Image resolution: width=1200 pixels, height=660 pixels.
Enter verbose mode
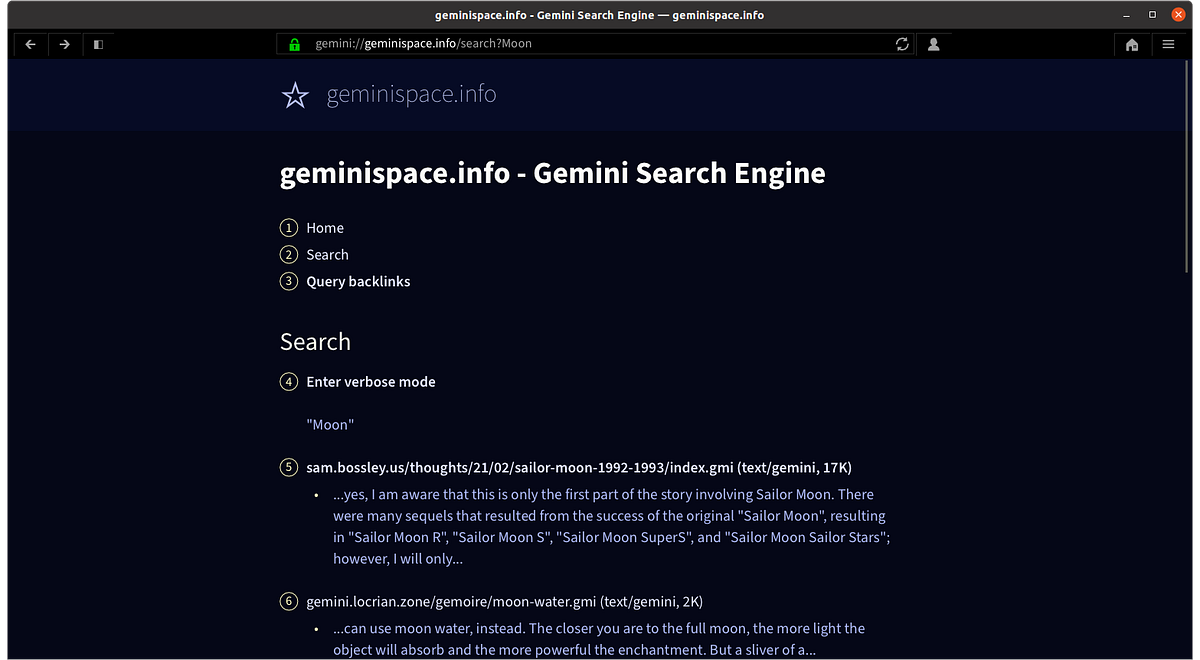click(370, 382)
